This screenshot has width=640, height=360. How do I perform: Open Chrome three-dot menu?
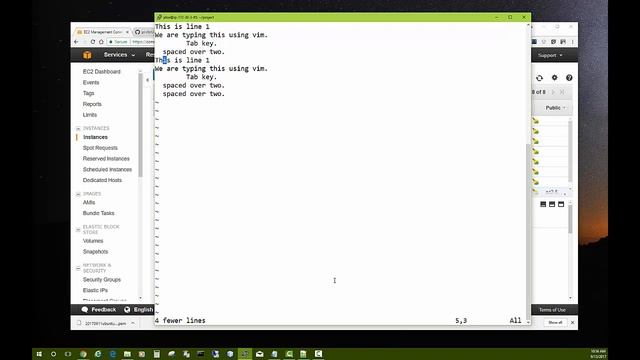(572, 42)
